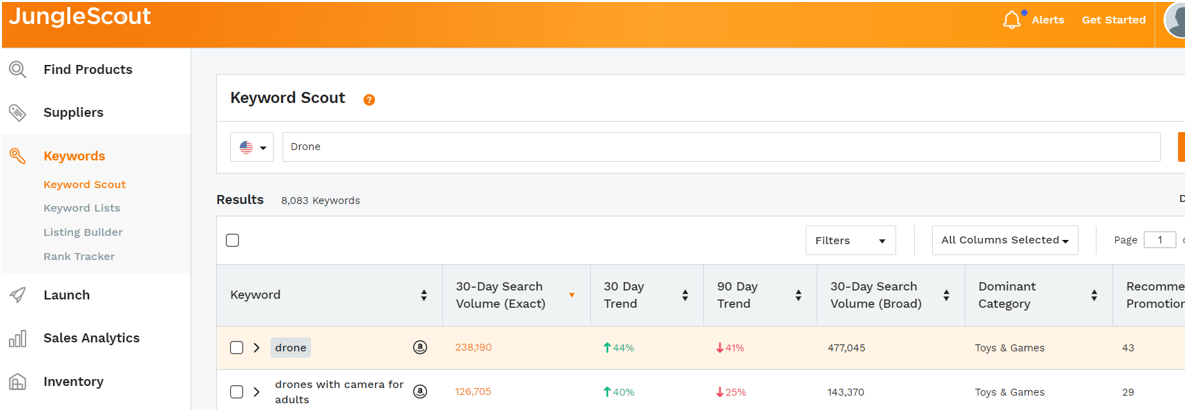Sort by Dominant Category arrows
1186x410 pixels.
tap(1094, 296)
